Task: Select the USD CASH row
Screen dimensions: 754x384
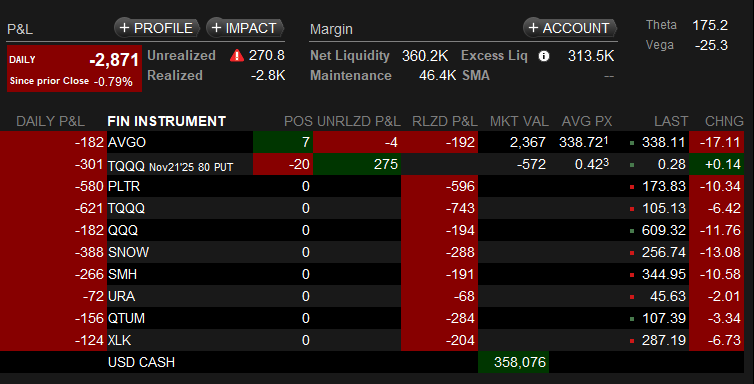Action: pyautogui.click(x=372, y=362)
